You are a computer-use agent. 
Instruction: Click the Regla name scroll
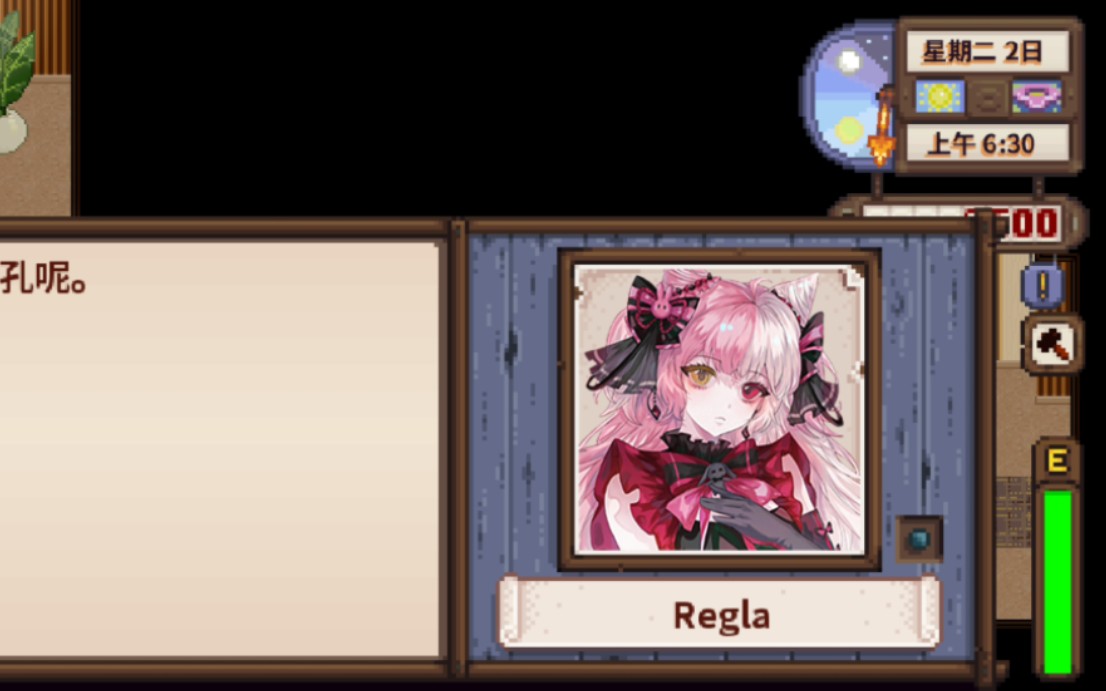pyautogui.click(x=719, y=613)
